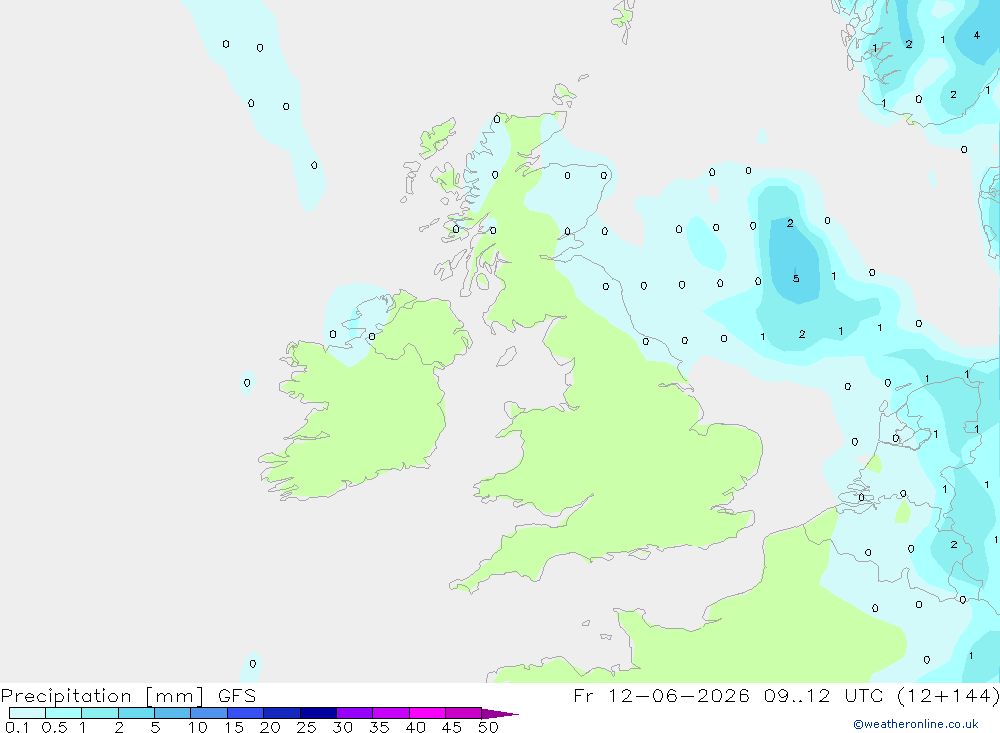Click the 20–25 mm dark blue swatch
The height and width of the screenshot is (733, 1000).
coord(281,713)
